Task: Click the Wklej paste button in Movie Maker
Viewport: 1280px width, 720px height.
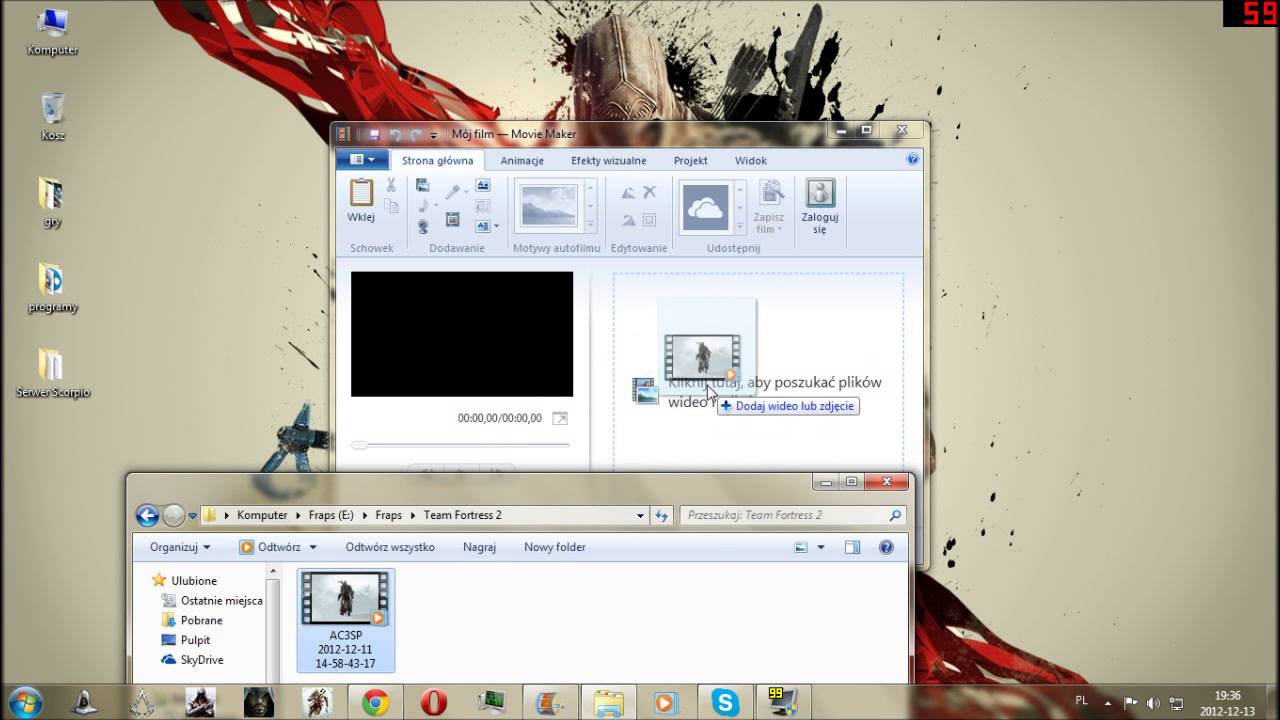Action: pyautogui.click(x=361, y=199)
